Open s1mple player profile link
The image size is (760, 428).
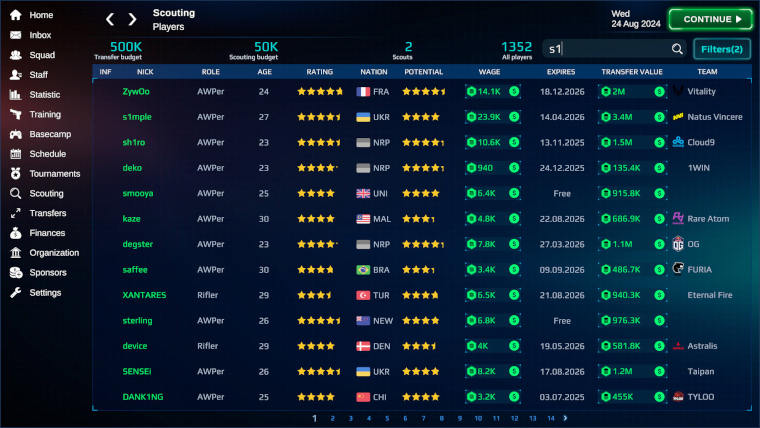click(138, 117)
